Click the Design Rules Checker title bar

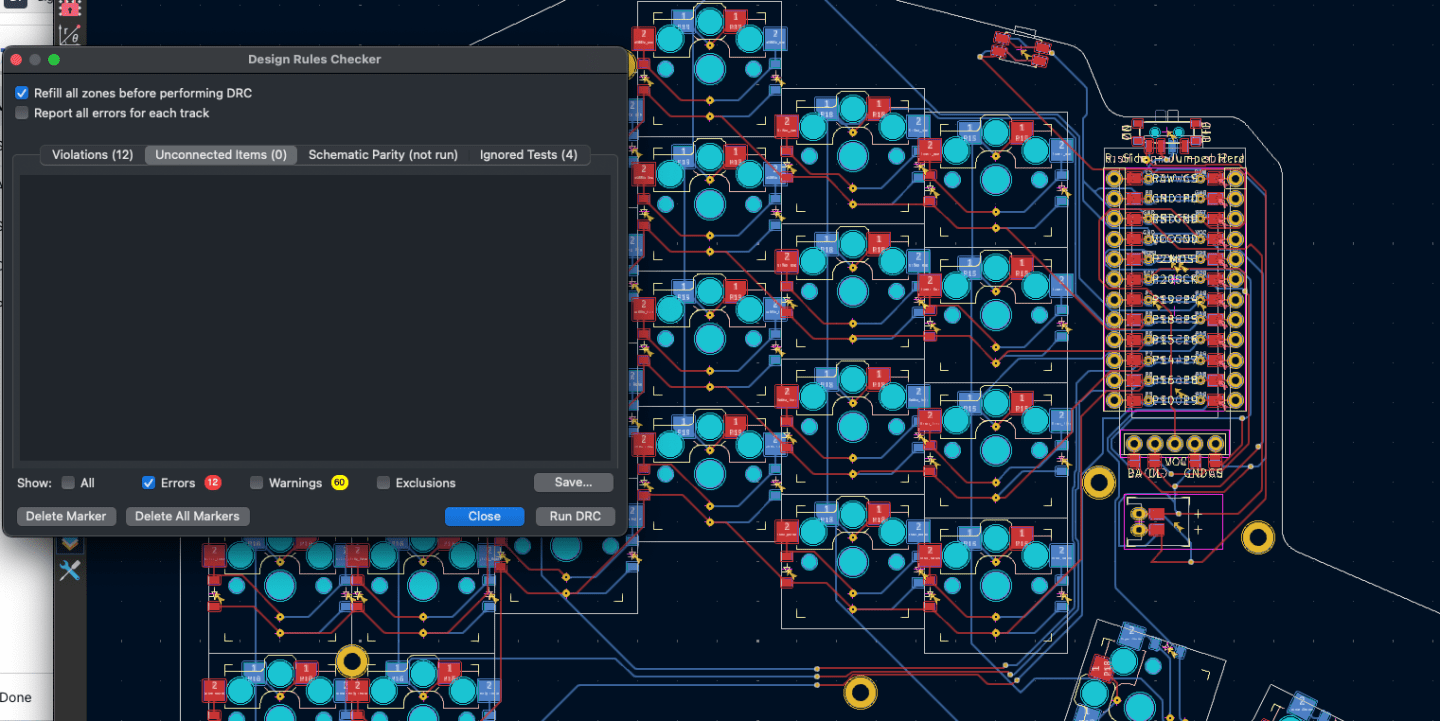point(314,59)
